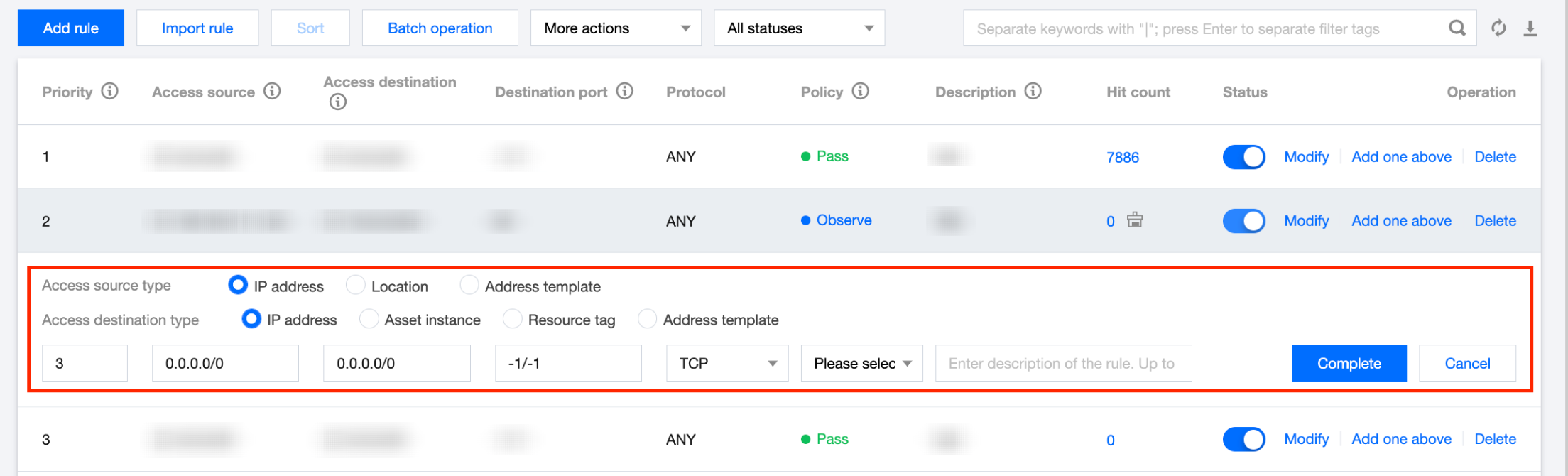The image size is (1568, 476).
Task: Select Location as access source type
Action: click(x=356, y=286)
